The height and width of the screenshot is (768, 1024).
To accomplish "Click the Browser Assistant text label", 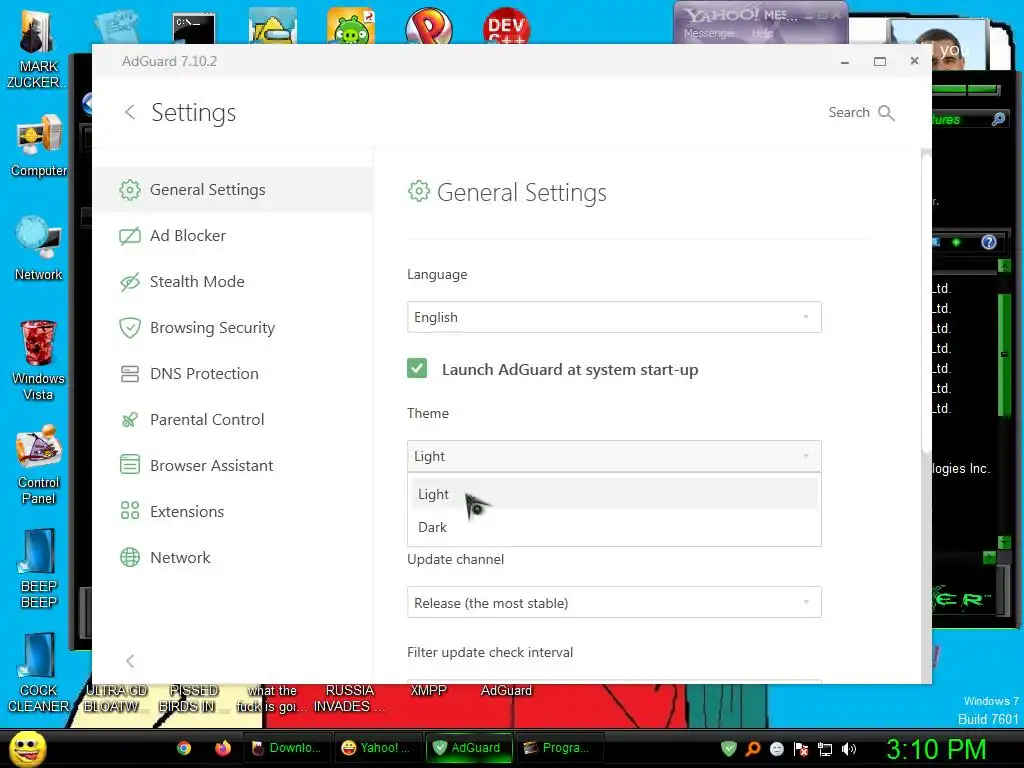I will click(212, 466).
